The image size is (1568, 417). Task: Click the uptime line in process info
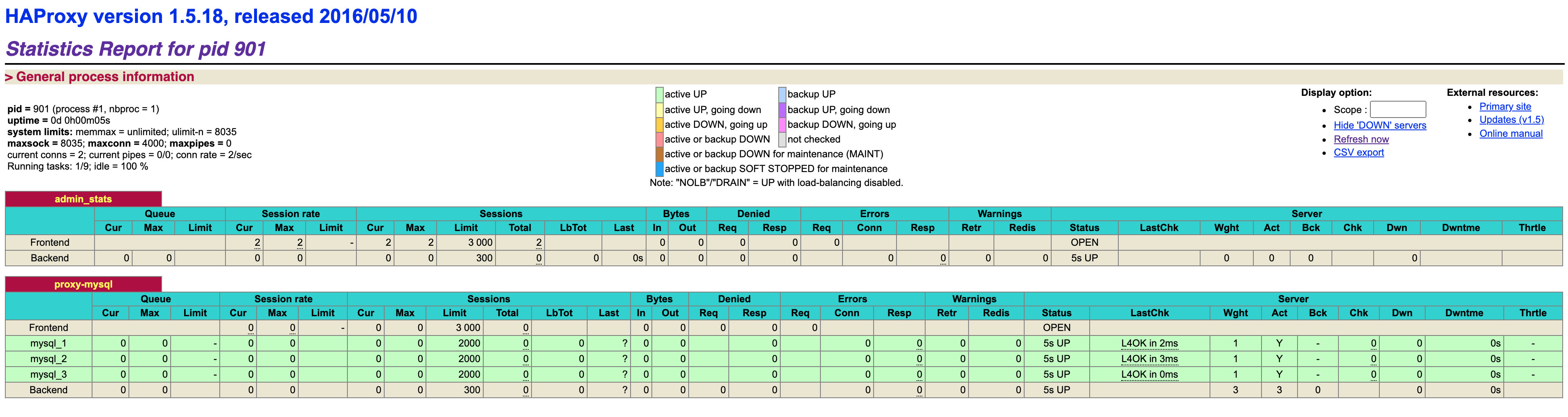pyautogui.click(x=59, y=121)
